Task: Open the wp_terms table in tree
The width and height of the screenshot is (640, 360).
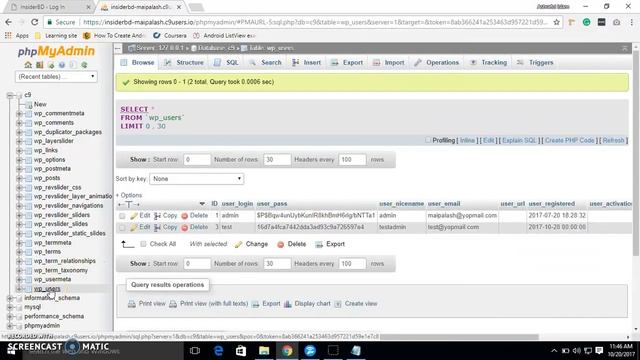Action: (x=47, y=252)
